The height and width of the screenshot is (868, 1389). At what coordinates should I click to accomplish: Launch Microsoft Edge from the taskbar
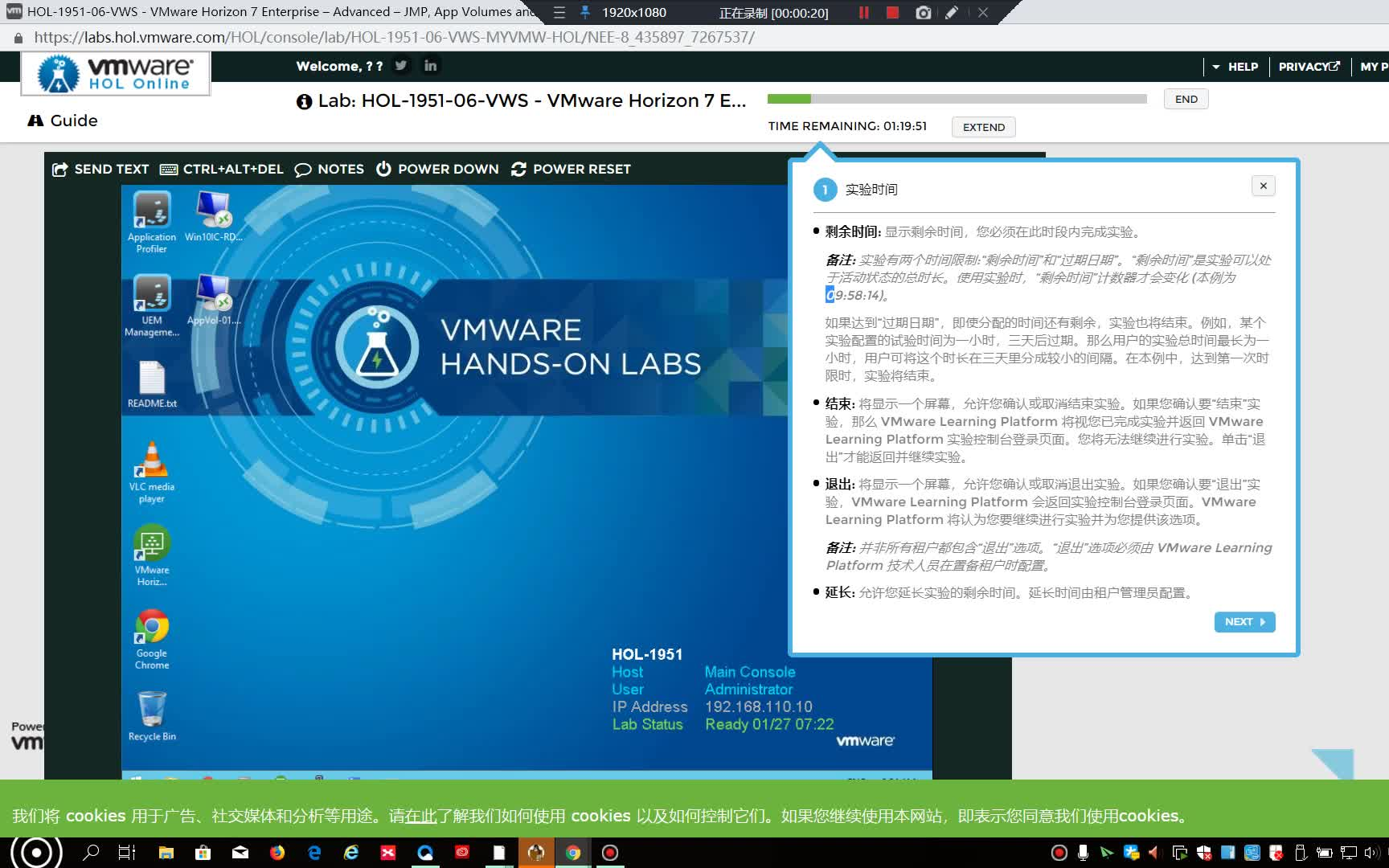coord(314,852)
